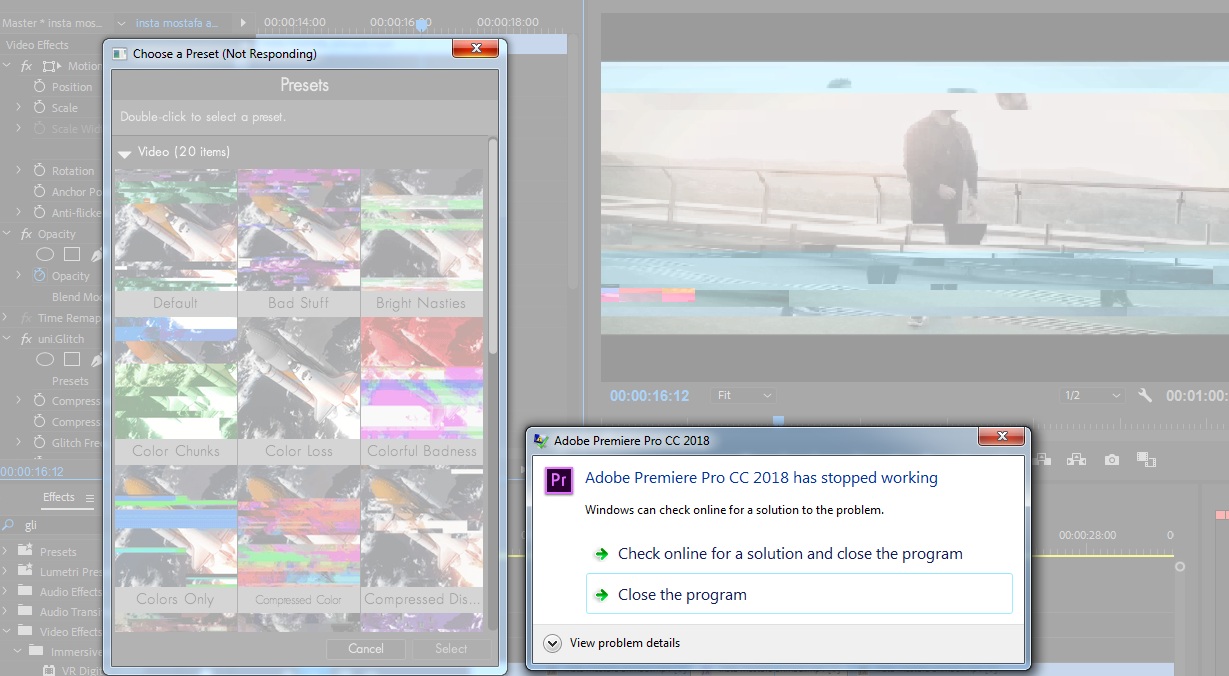Select the Immersive Video folder icon

[x=36, y=652]
